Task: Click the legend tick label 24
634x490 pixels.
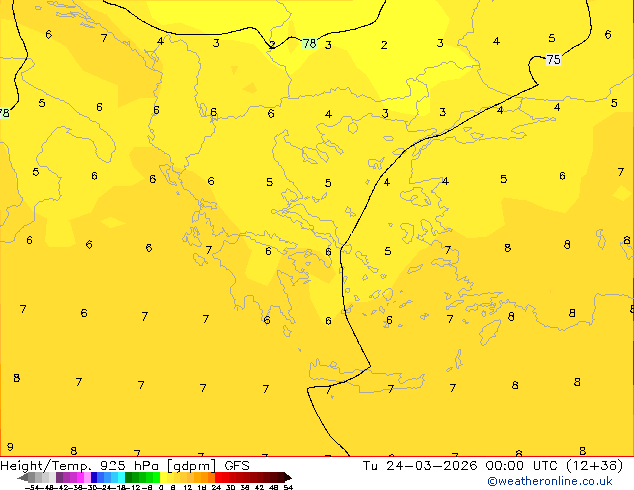Action: pyautogui.click(x=217, y=487)
